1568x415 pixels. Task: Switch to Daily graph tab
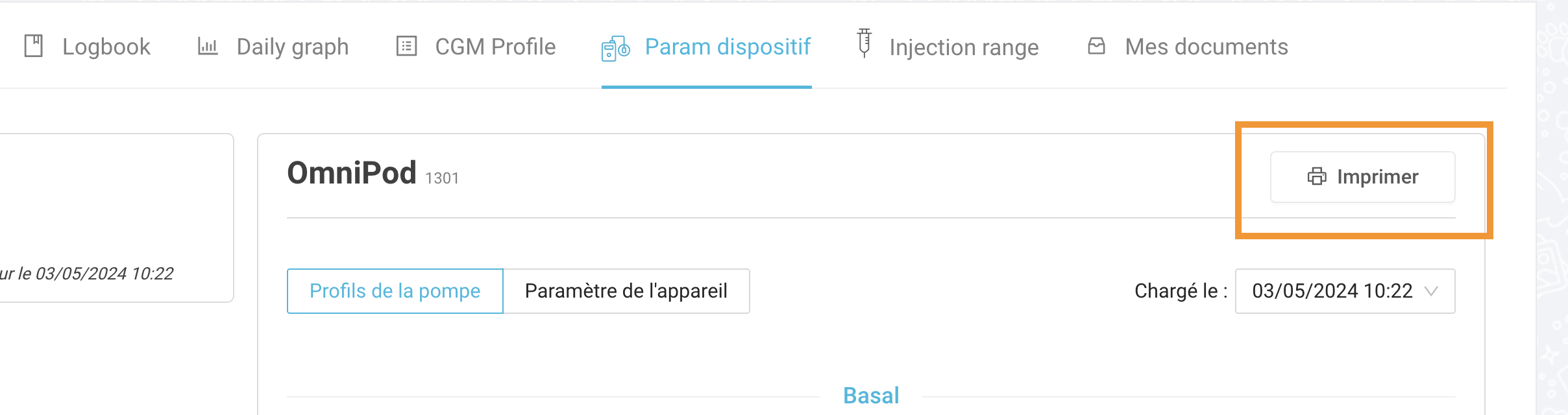273,47
